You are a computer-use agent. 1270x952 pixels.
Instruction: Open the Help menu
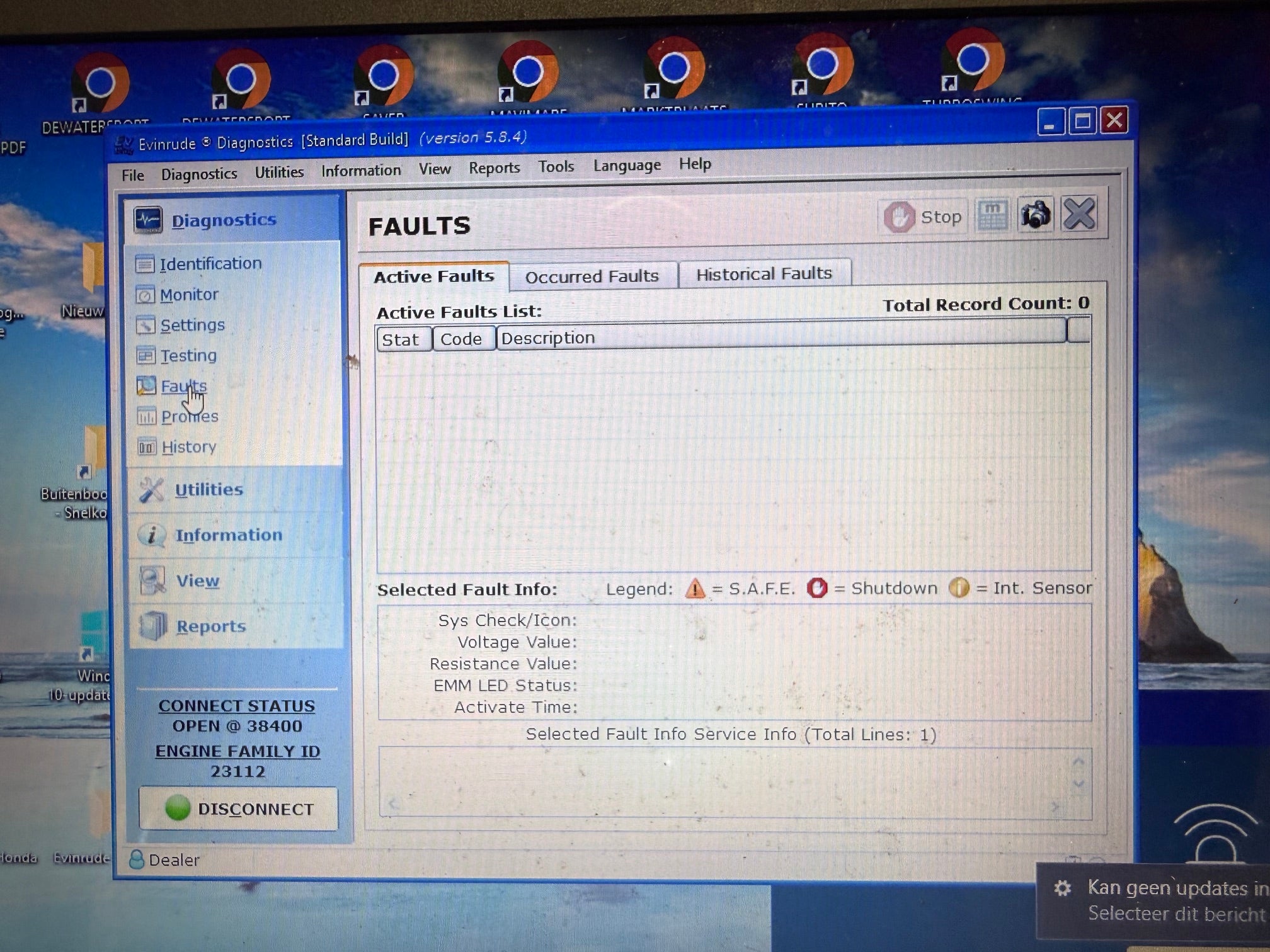[695, 164]
